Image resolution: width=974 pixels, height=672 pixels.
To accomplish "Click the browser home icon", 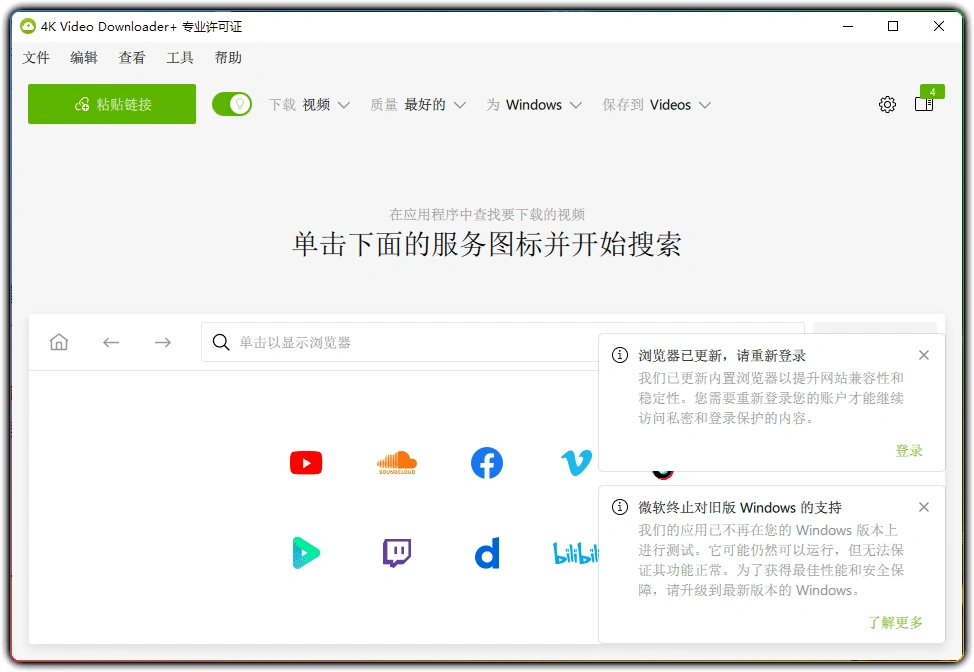I will pyautogui.click(x=59, y=342).
